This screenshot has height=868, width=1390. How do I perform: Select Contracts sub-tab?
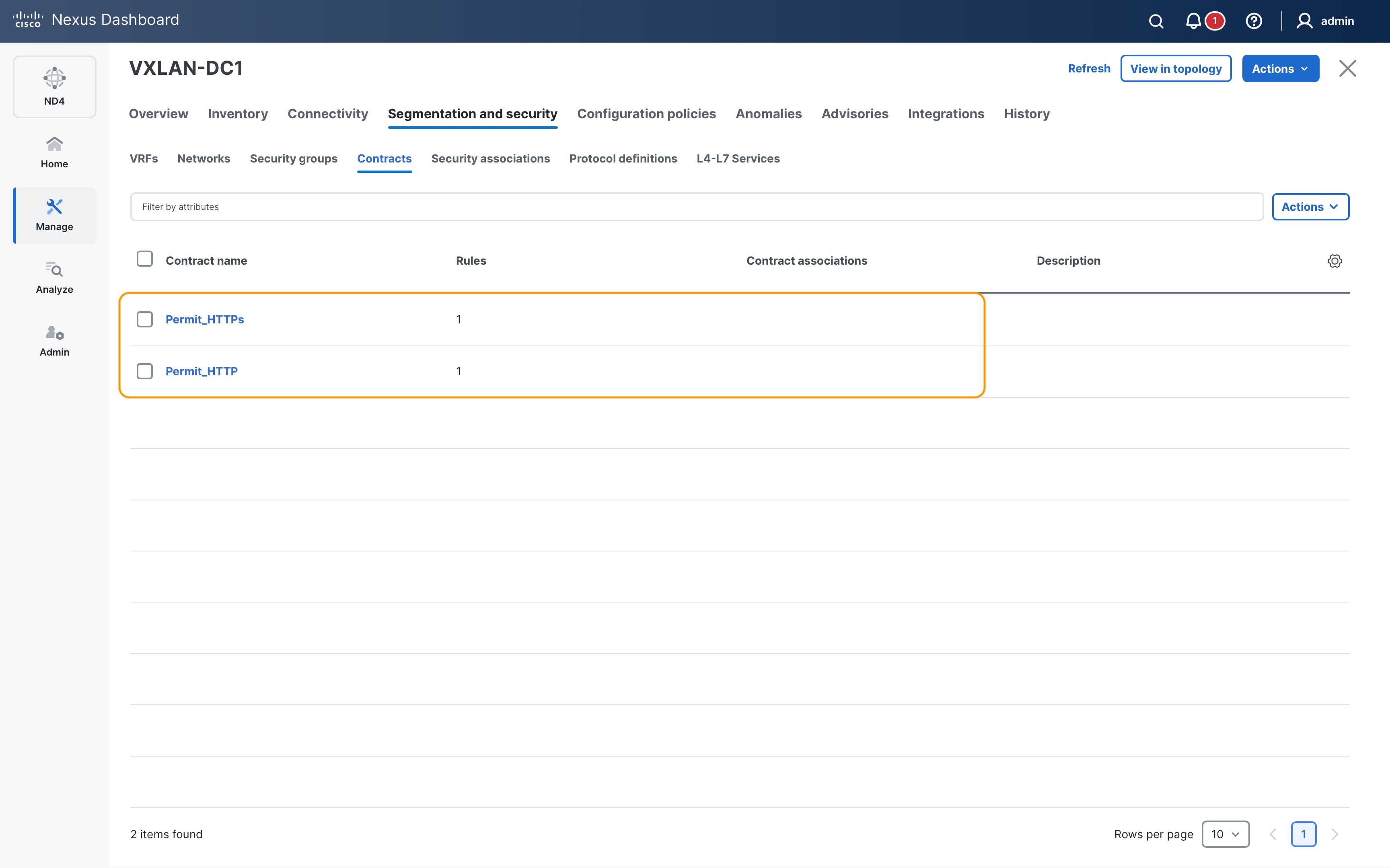pos(384,158)
